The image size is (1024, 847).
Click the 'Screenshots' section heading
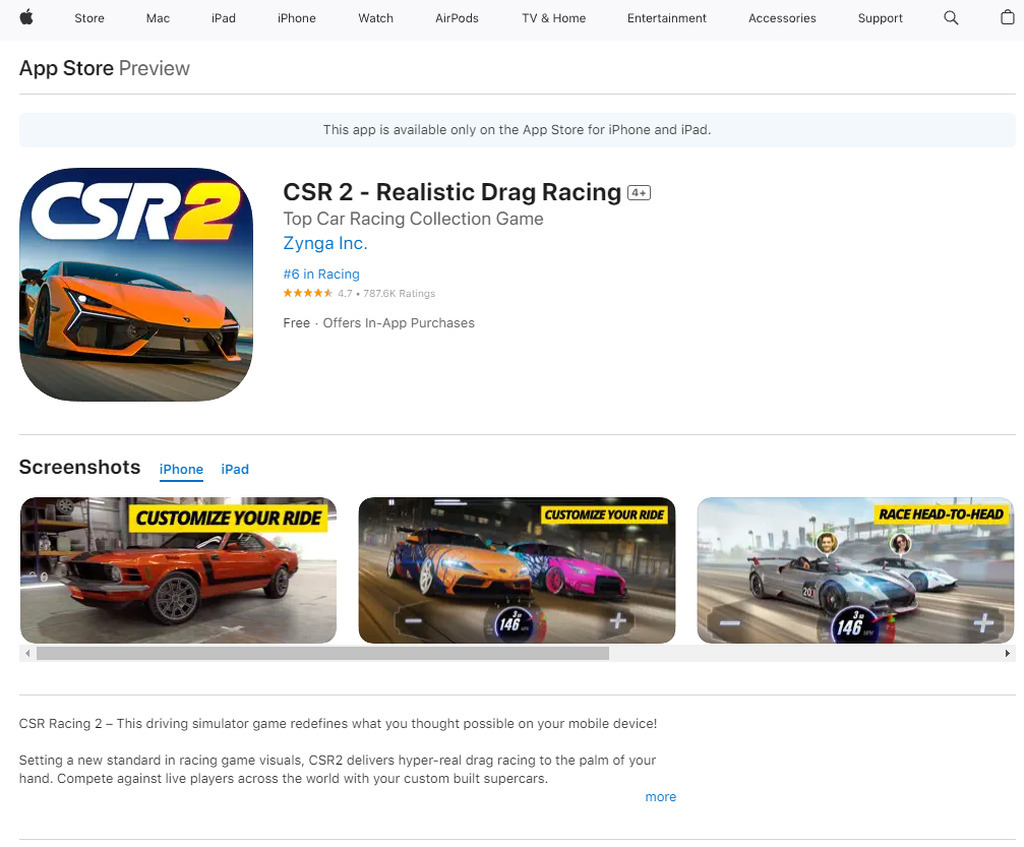click(80, 467)
